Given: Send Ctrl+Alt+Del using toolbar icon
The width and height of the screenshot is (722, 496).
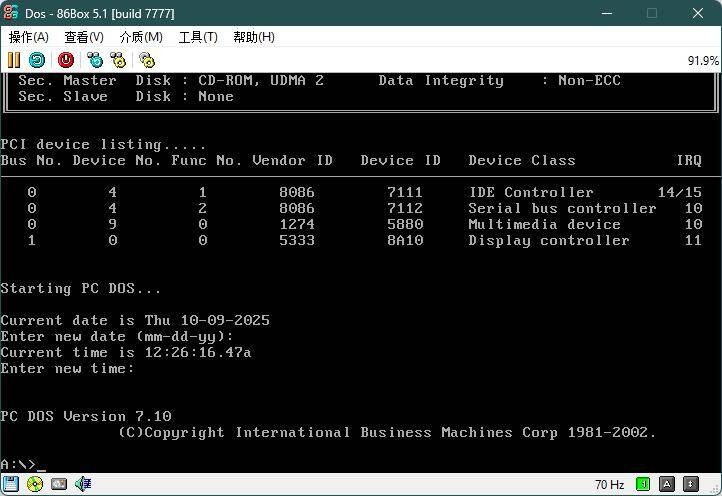Looking at the screenshot, I should (x=95, y=60).
